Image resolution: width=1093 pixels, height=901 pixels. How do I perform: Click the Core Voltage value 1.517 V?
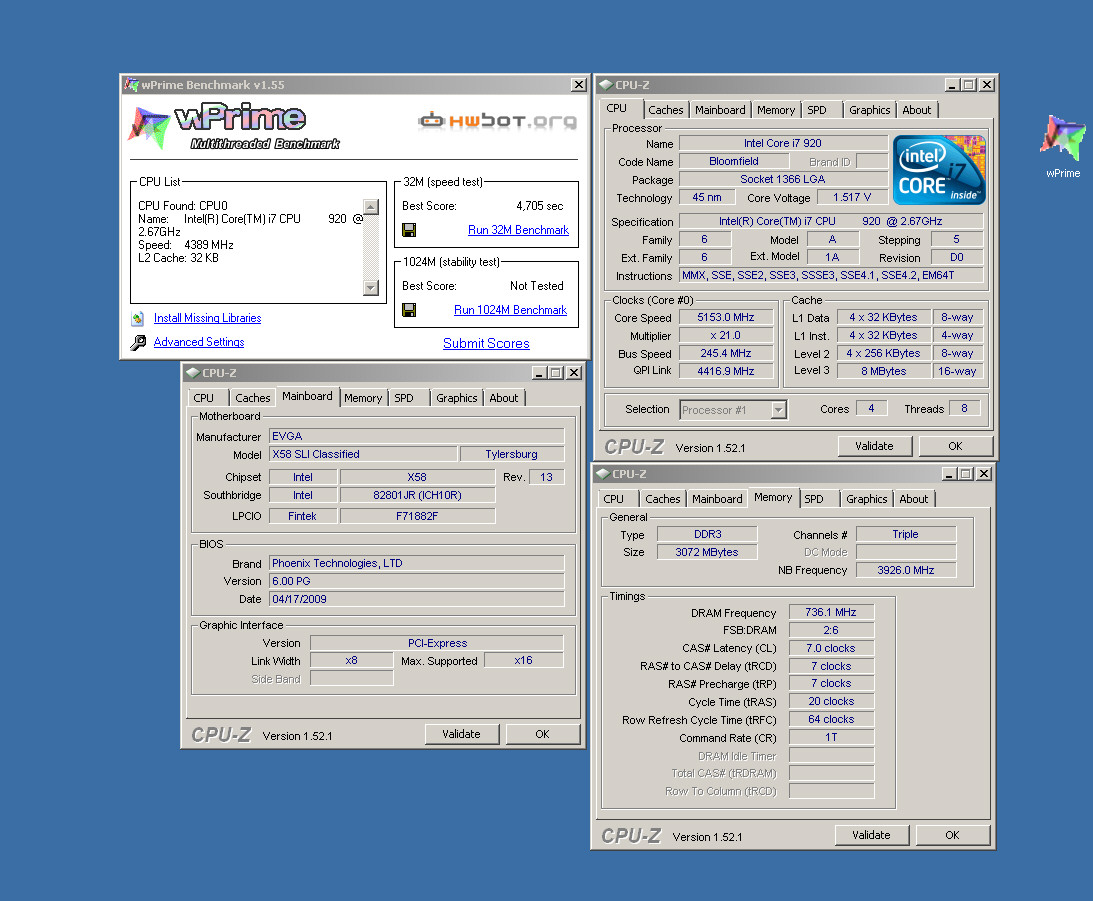(852, 197)
